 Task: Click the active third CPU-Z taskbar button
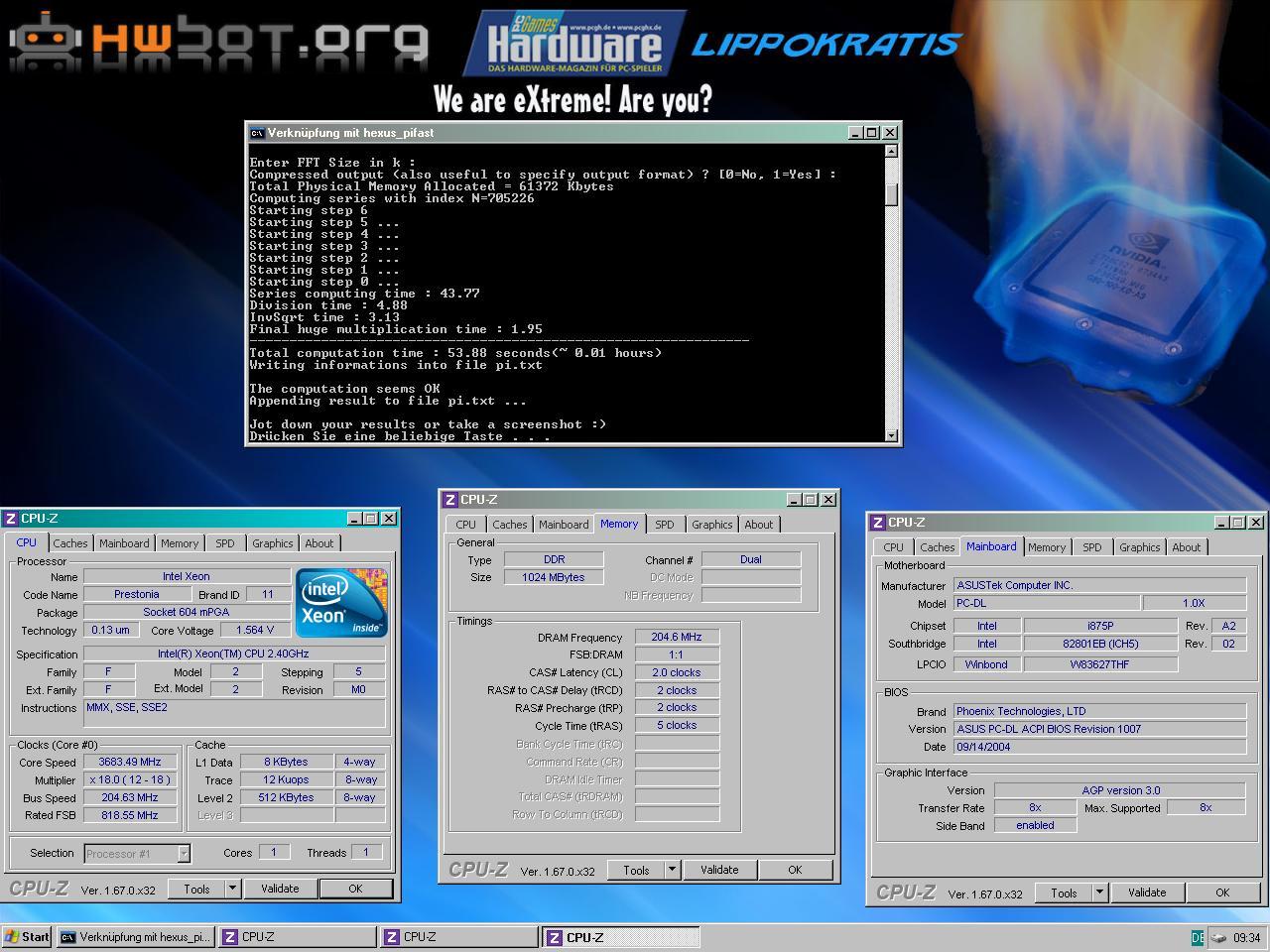[x=621, y=937]
